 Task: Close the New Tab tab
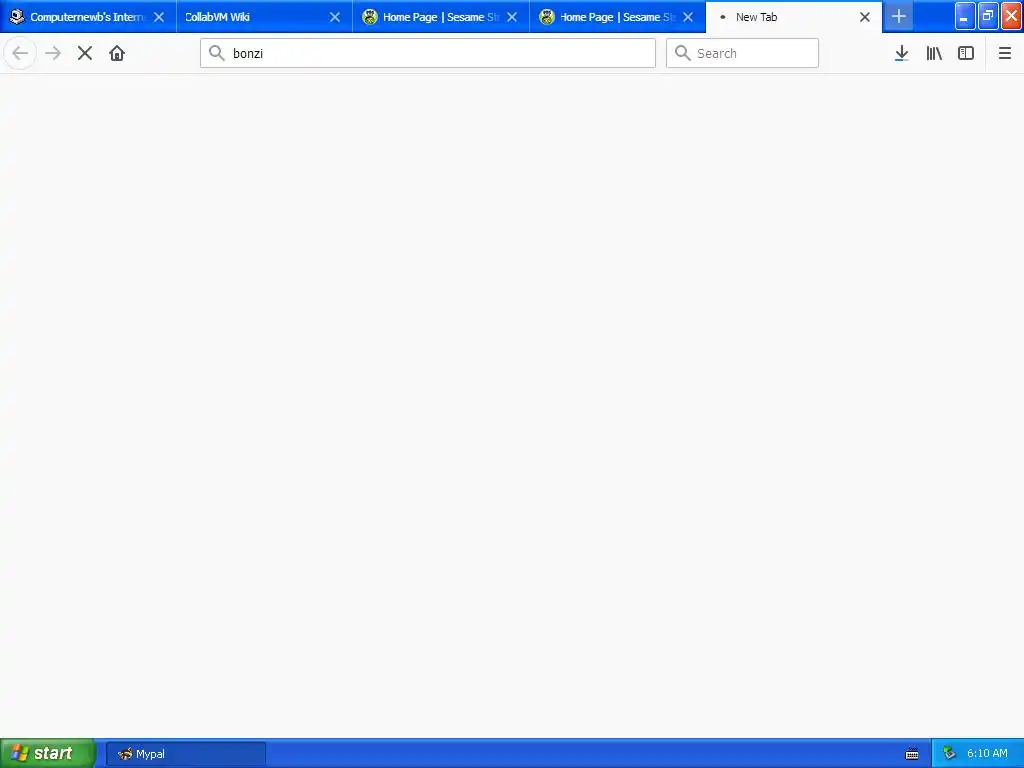click(865, 17)
